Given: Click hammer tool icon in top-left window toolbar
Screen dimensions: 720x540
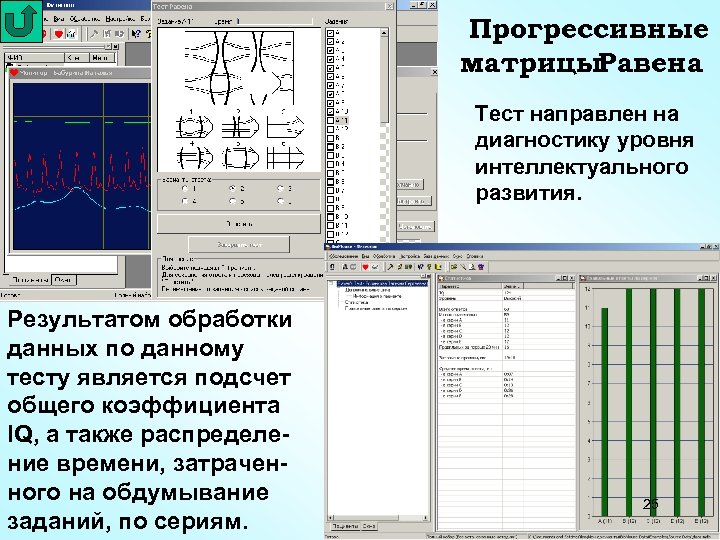Looking at the screenshot, I should tap(94, 34).
